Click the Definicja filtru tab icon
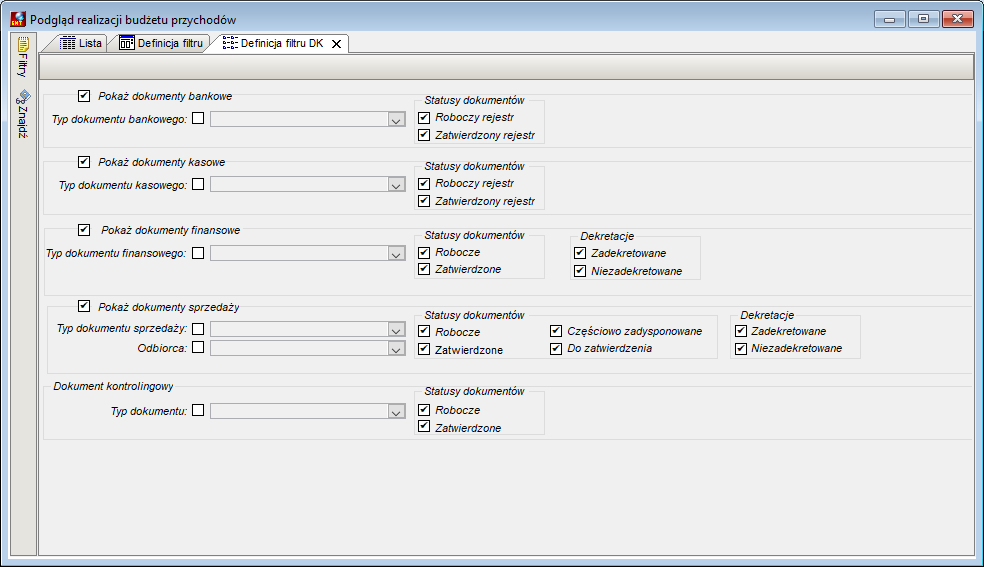Screen dimensions: 984x567 pyautogui.click(x=127, y=43)
